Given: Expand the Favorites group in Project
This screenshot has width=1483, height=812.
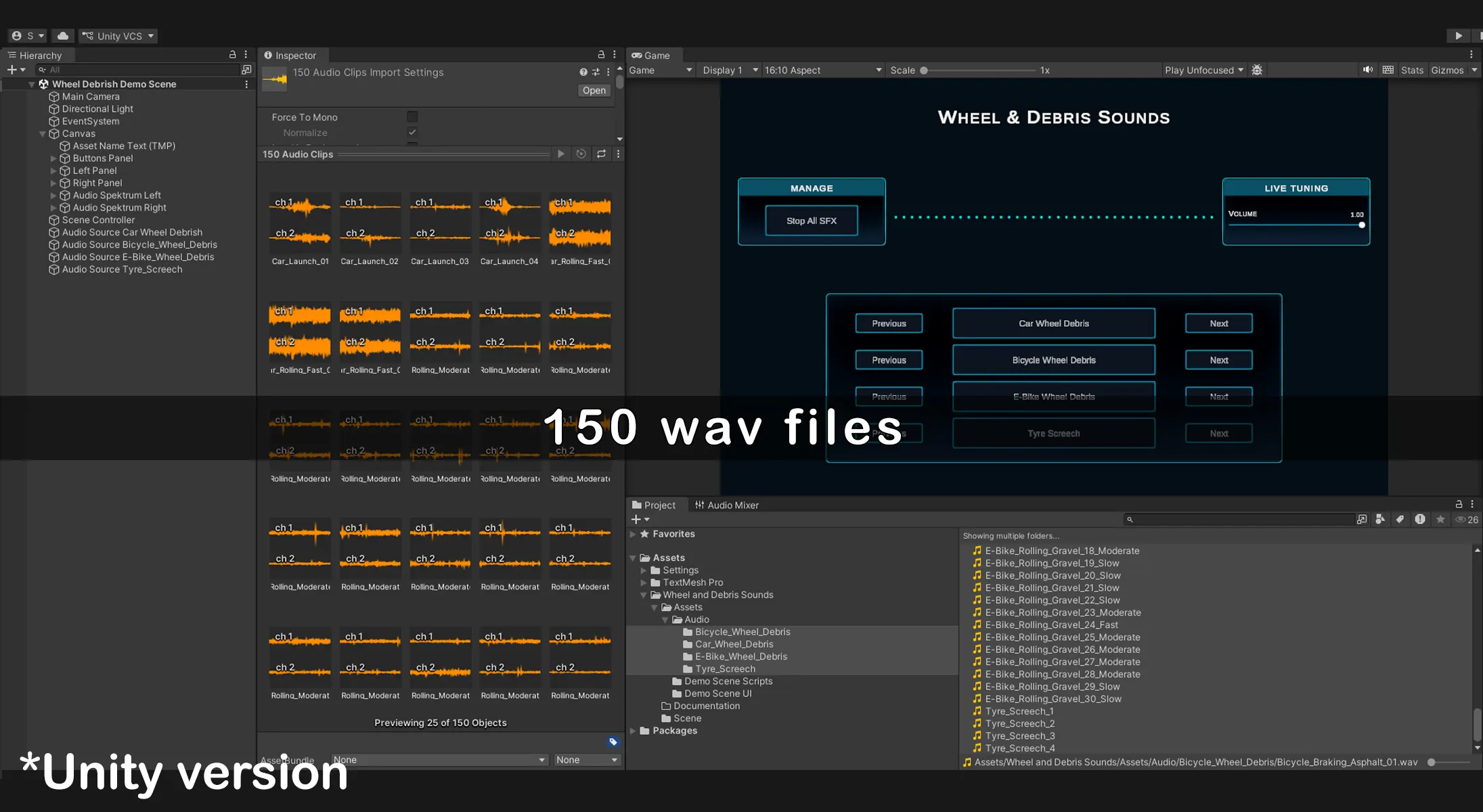Looking at the screenshot, I should (633, 534).
